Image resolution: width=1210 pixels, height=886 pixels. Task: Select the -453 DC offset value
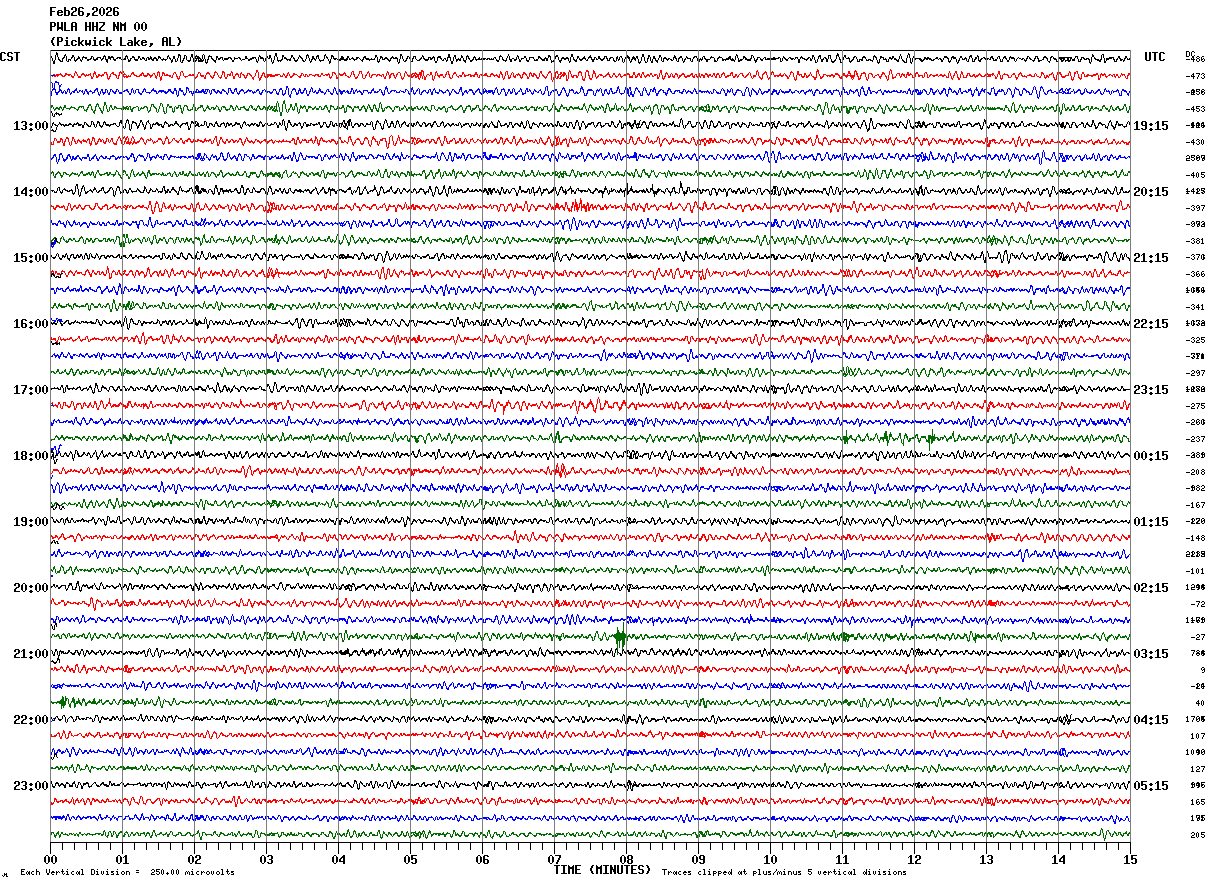1195,109
